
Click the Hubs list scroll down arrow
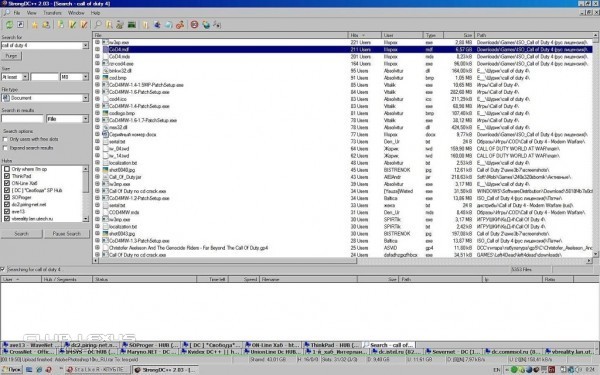[x=85, y=219]
